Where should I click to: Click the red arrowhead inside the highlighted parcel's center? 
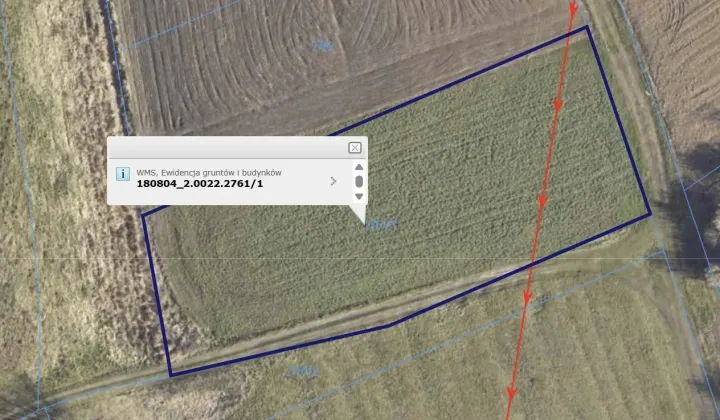coord(542,202)
